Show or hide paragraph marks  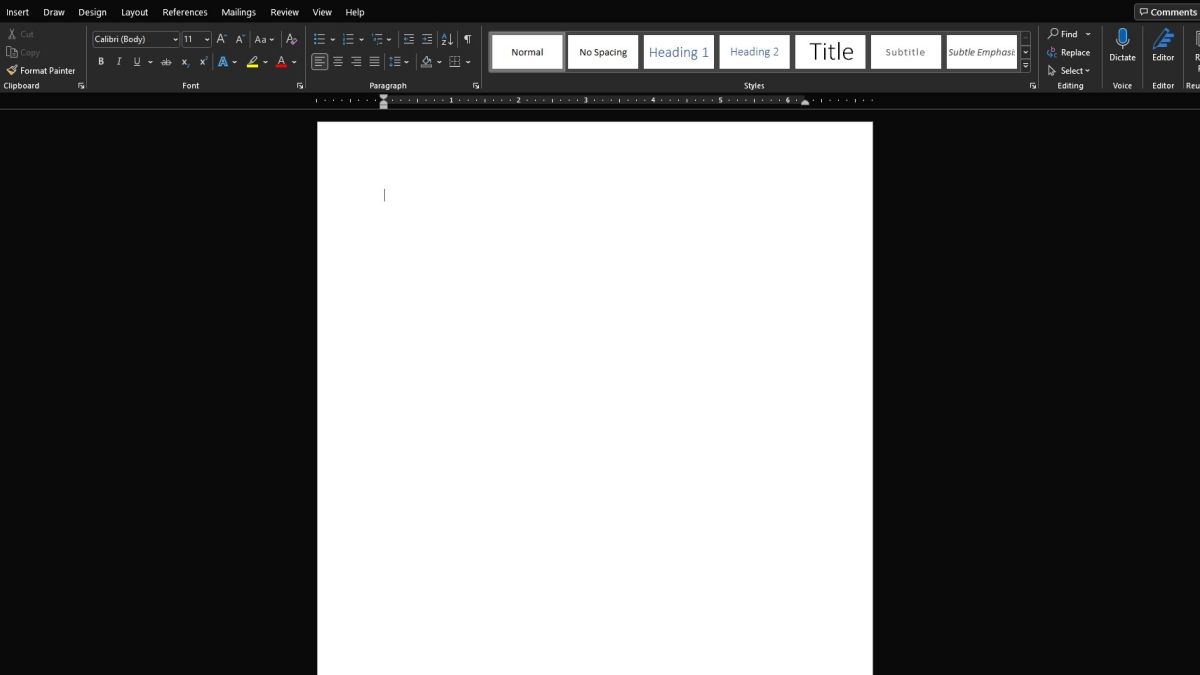467,40
